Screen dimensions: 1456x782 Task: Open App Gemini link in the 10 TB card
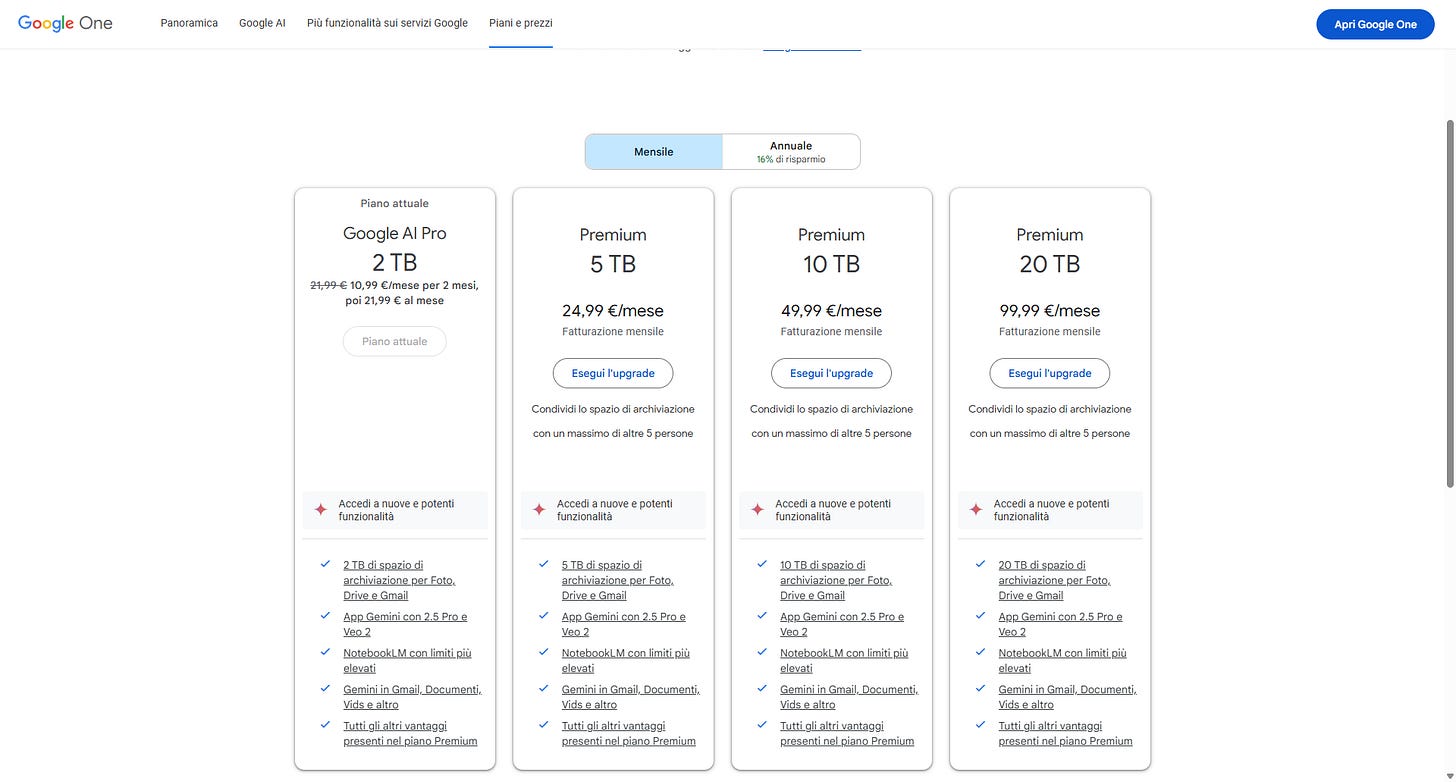pyautogui.click(x=842, y=624)
